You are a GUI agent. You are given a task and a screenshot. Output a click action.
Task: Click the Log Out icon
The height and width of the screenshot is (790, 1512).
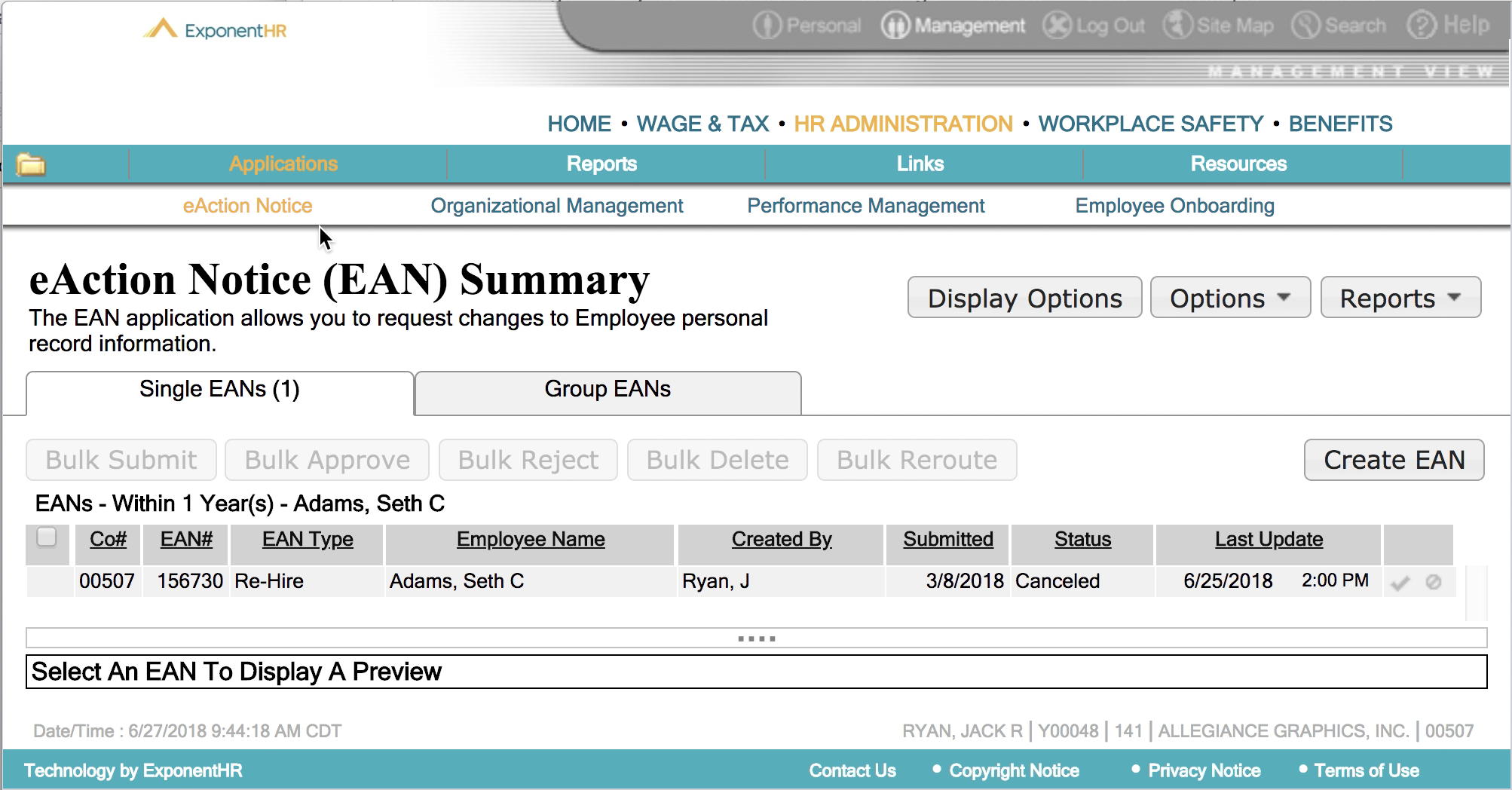pos(1057,26)
